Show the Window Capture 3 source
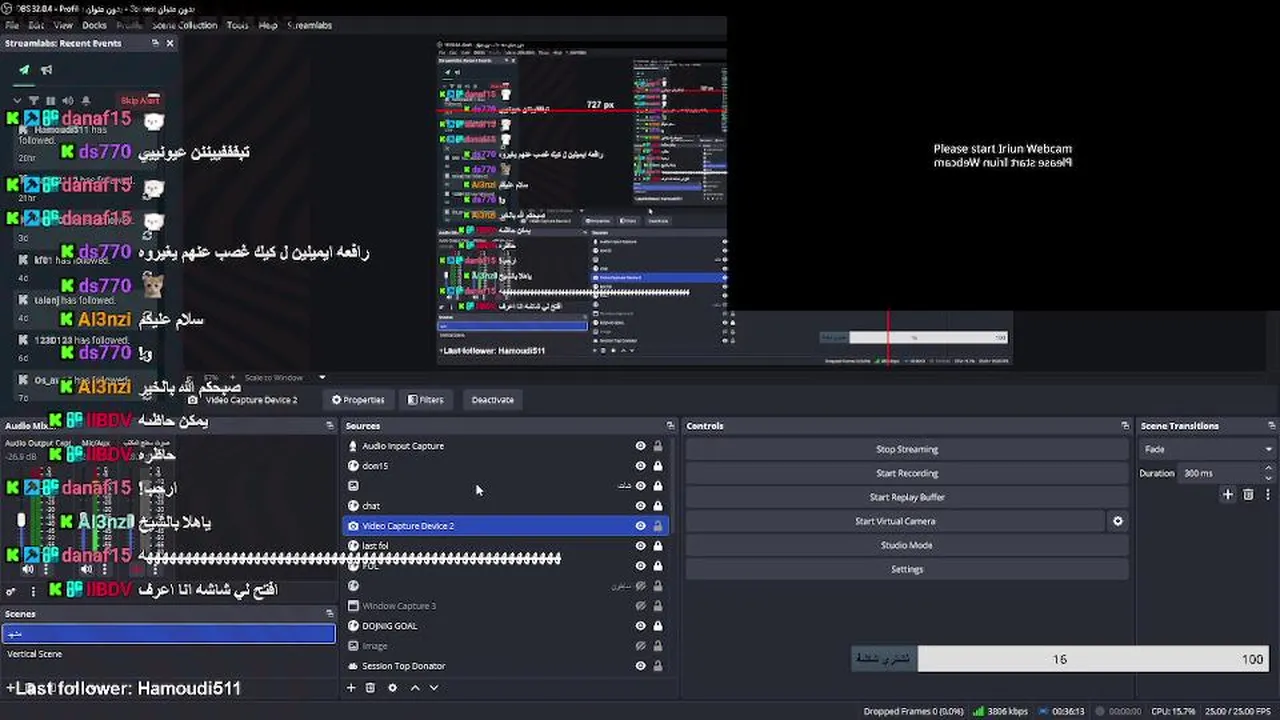This screenshot has height=720, width=1280. coord(641,606)
